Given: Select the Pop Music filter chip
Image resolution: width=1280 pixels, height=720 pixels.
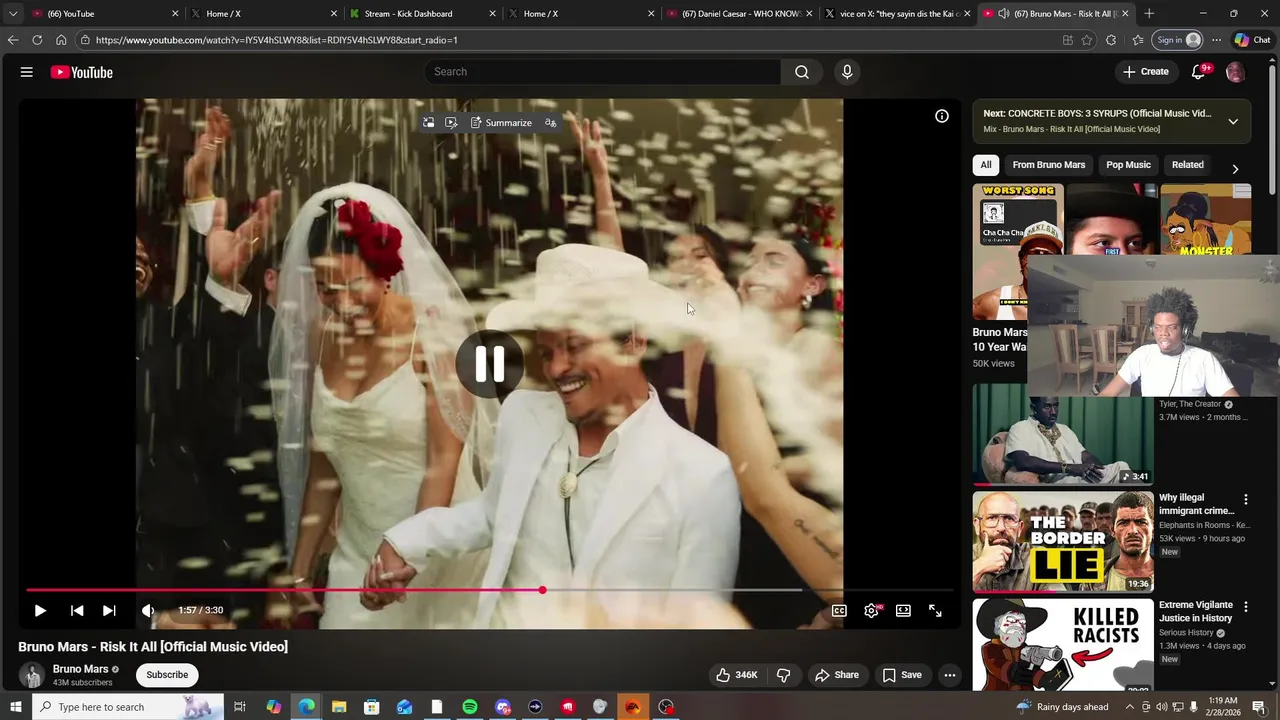Looking at the screenshot, I should tap(1128, 165).
